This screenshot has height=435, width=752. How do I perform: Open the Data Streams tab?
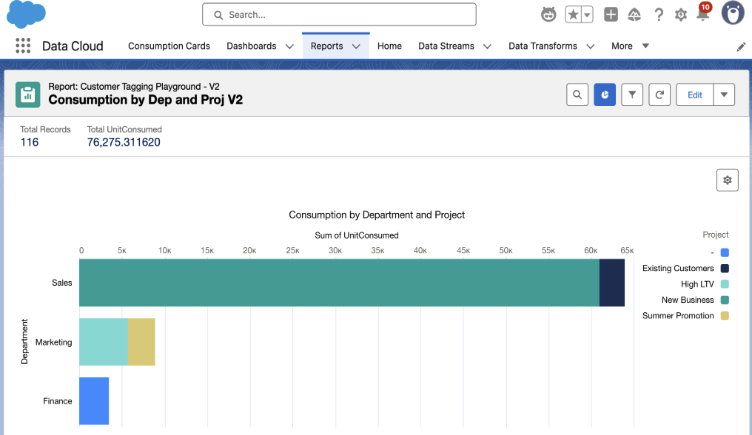coord(446,46)
